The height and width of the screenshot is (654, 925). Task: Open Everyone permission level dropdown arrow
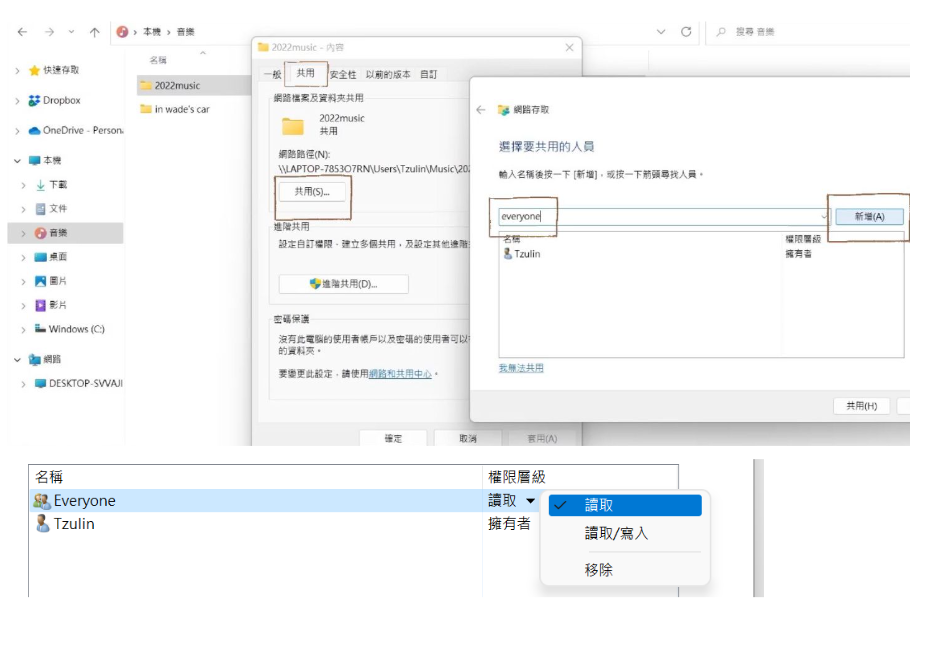pos(530,501)
